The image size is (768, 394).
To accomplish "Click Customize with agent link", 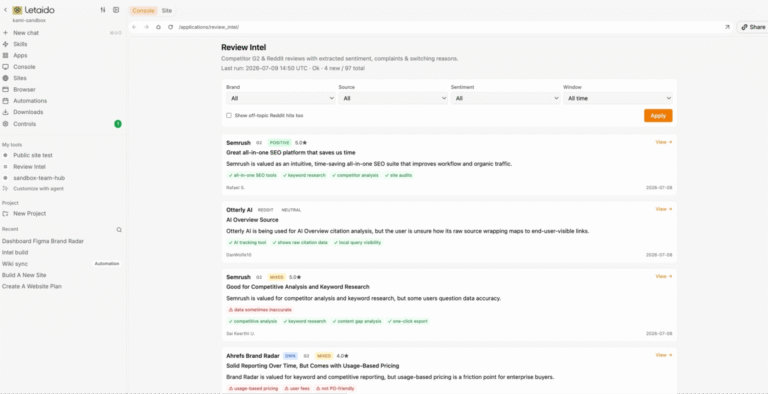I will (x=38, y=189).
